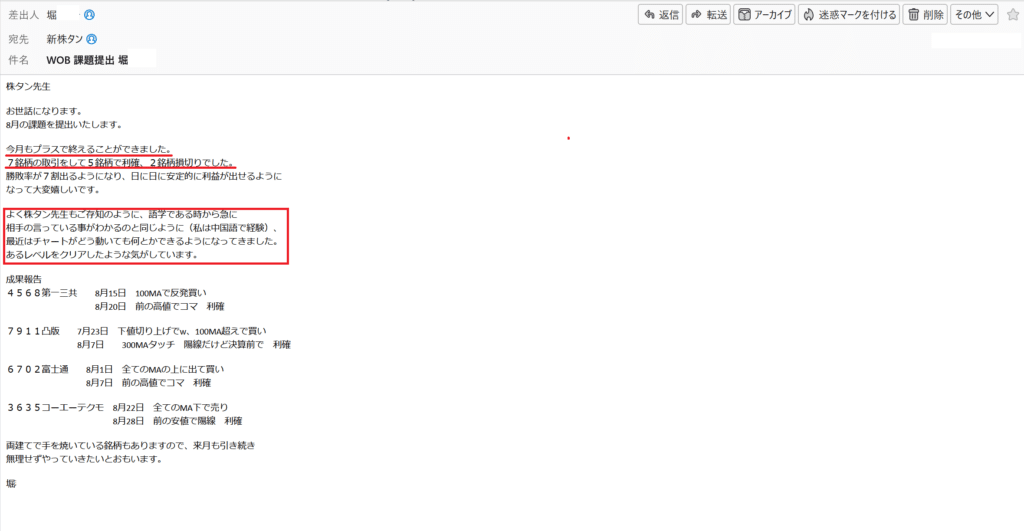Screen dimensions: 1024x531
Task: Click the 成果報告 heading
Action: coord(24,279)
